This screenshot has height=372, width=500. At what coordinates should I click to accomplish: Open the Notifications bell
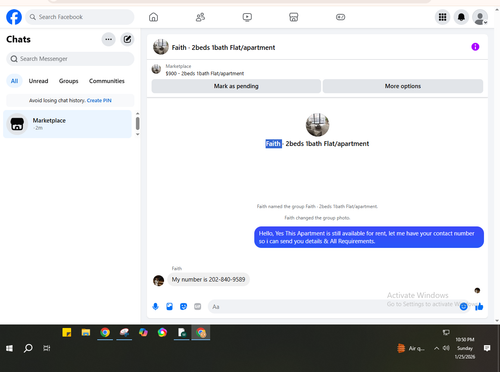coord(461,17)
